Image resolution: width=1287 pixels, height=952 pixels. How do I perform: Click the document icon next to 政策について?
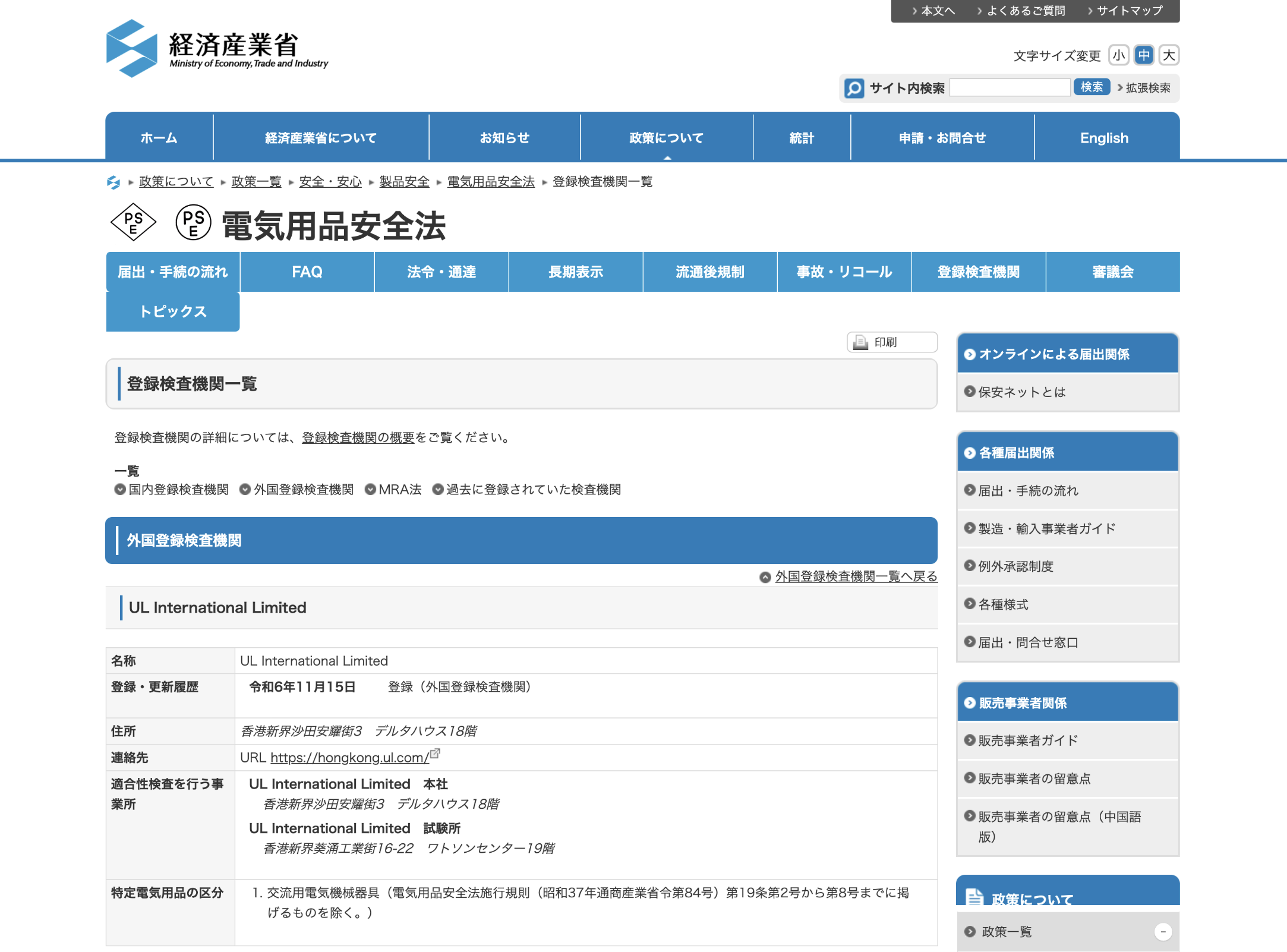pos(974,897)
